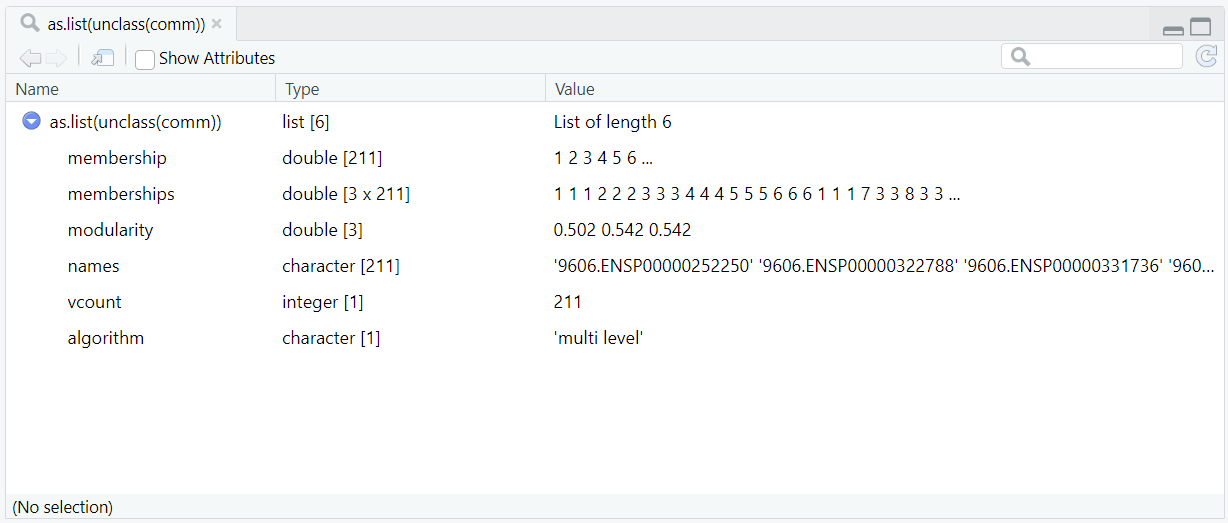Select the membership row

click(x=117, y=158)
